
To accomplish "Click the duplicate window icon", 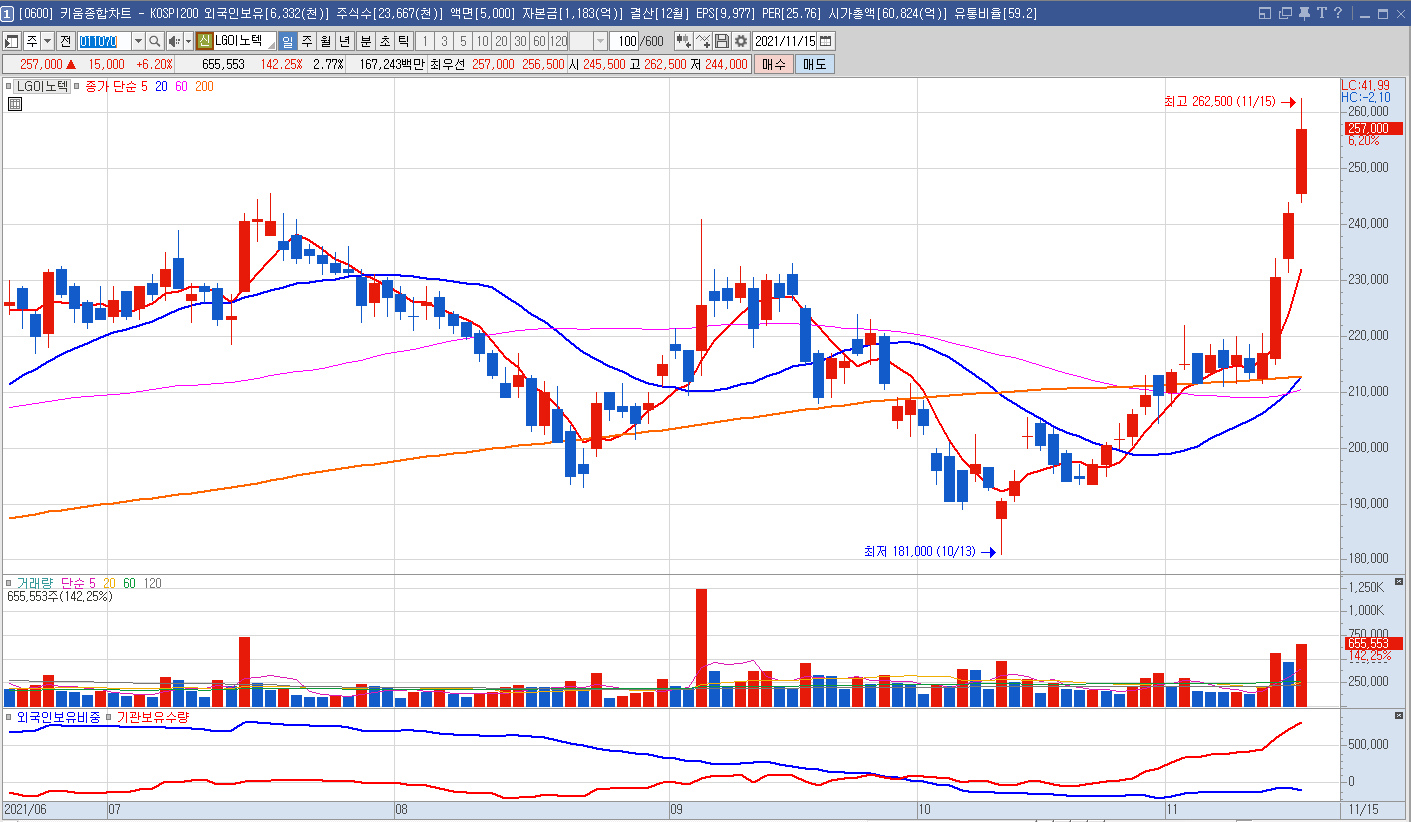I will coord(1286,13).
